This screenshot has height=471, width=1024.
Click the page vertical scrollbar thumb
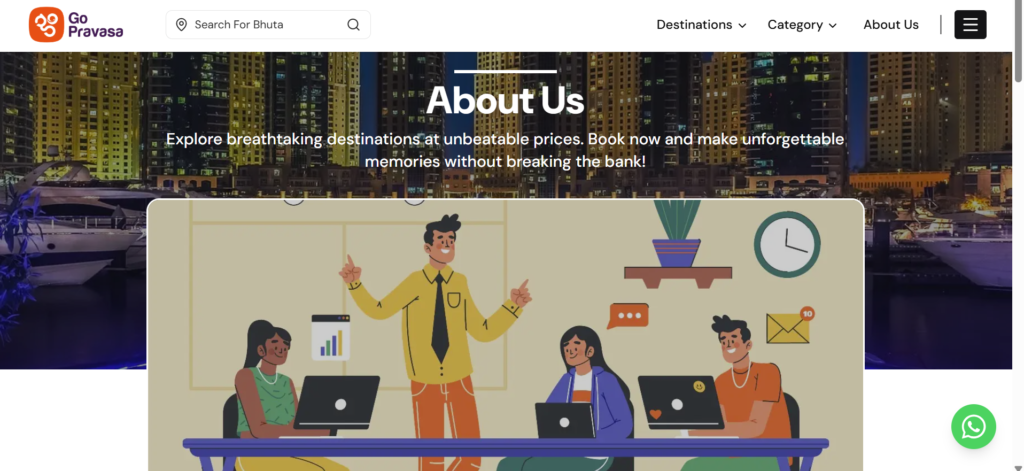tap(1018, 42)
